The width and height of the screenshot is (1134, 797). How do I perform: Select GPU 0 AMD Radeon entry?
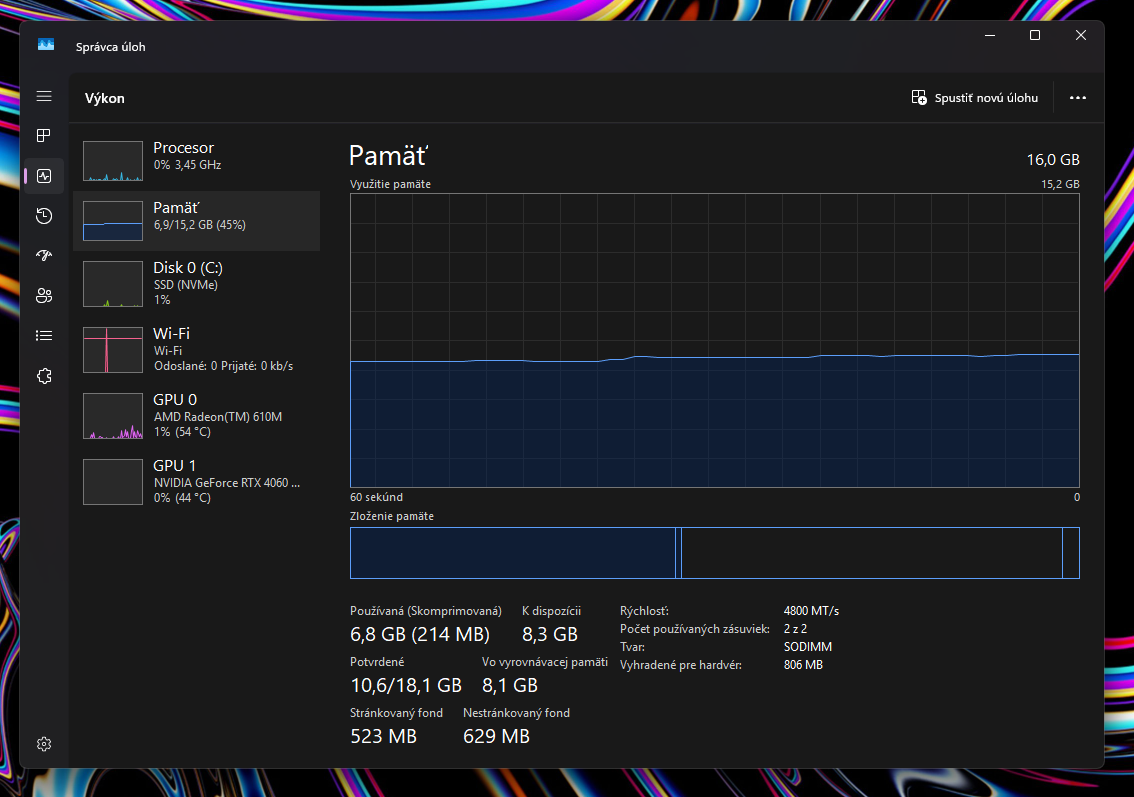pyautogui.click(x=196, y=415)
